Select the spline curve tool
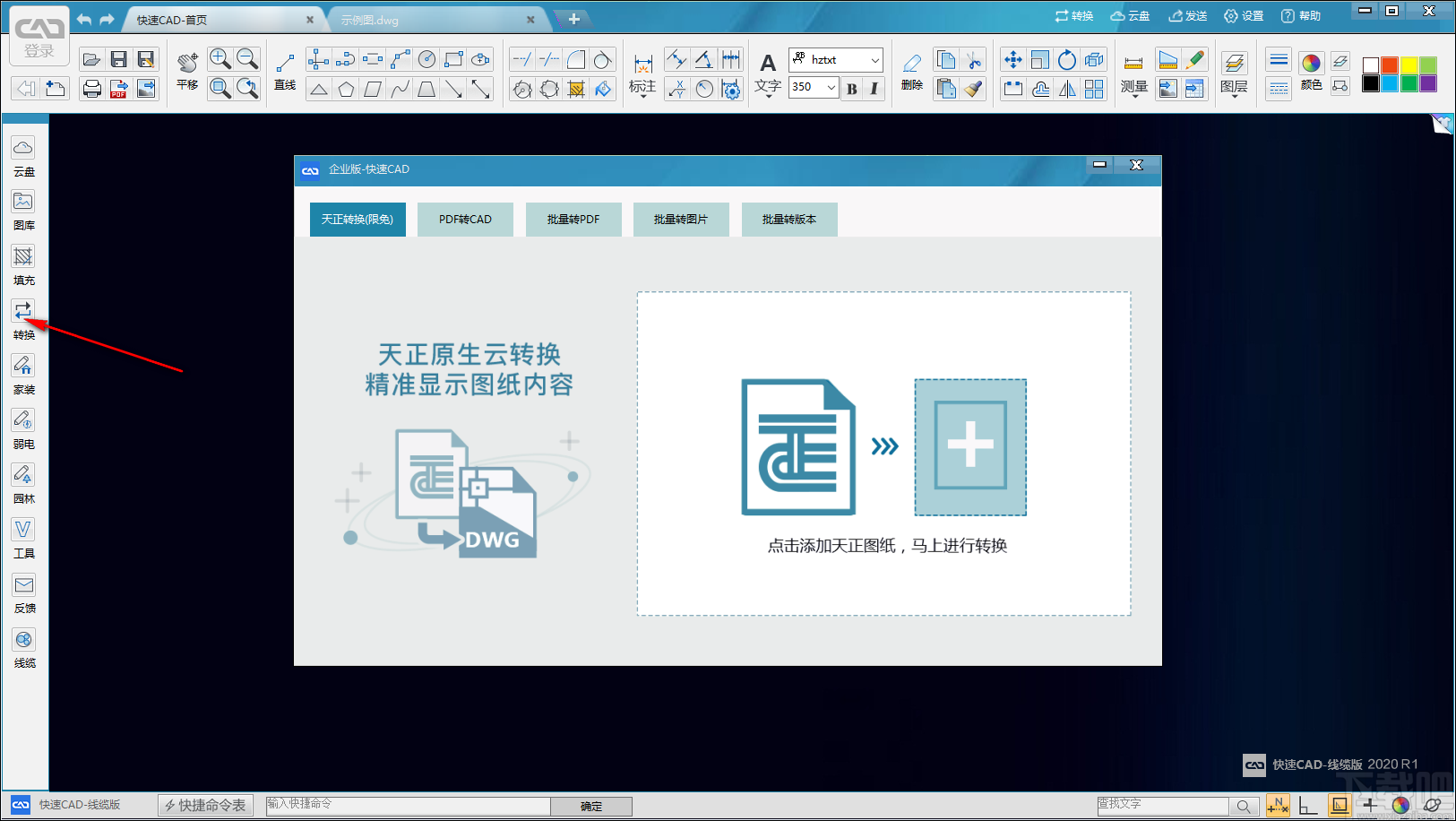Image resolution: width=1456 pixels, height=821 pixels. point(400,88)
